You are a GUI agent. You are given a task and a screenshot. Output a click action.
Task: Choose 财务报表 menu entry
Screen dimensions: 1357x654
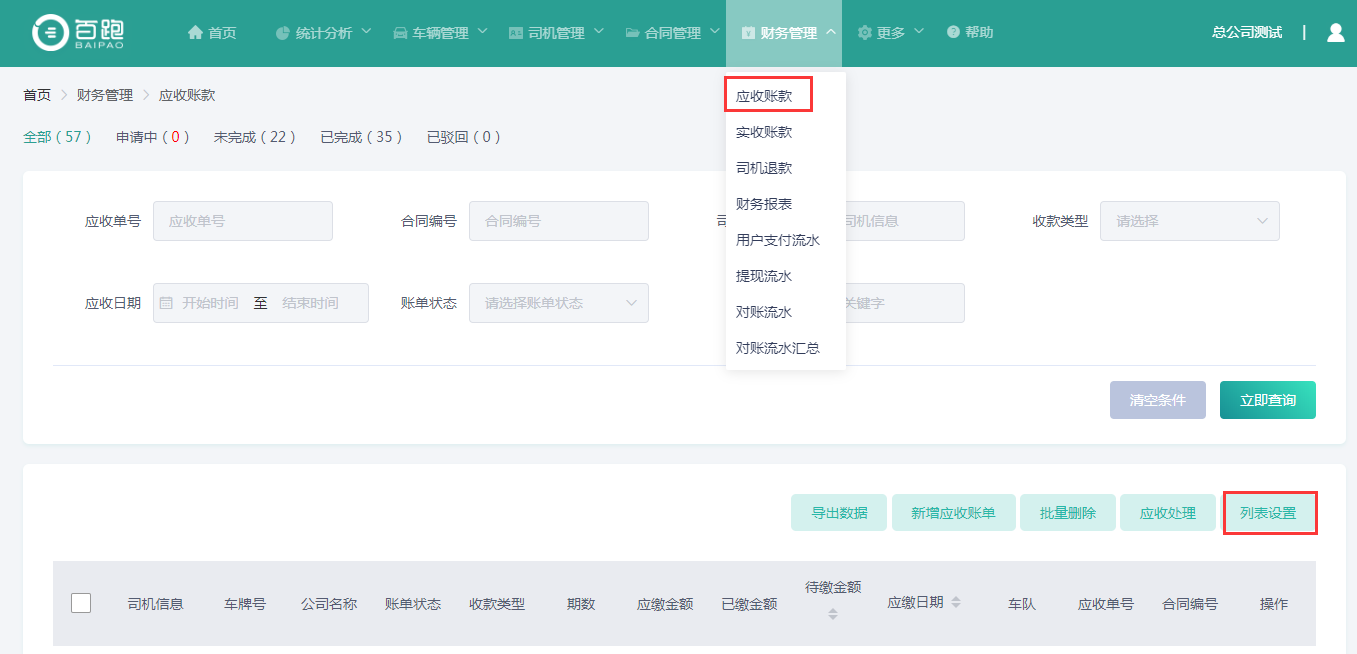[x=764, y=204]
